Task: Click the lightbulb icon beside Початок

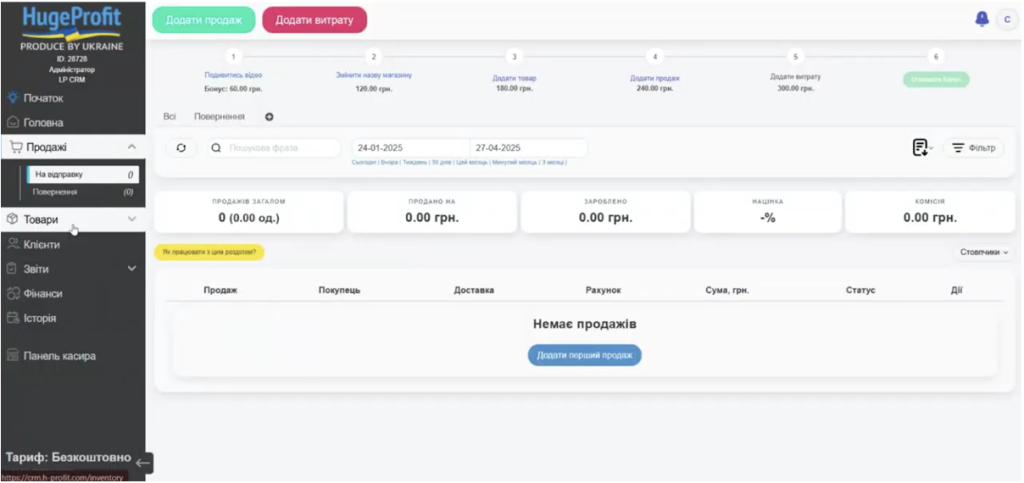Action: pos(12,98)
